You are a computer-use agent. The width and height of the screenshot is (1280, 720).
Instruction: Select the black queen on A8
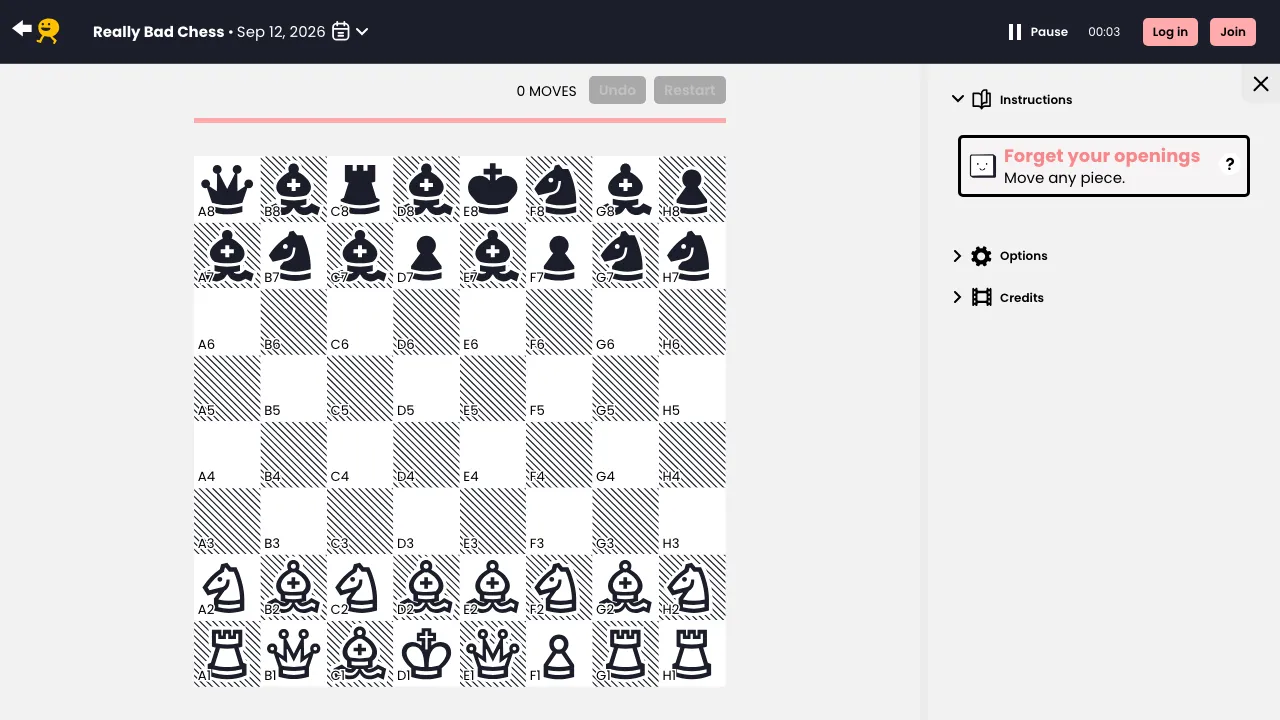pos(227,189)
